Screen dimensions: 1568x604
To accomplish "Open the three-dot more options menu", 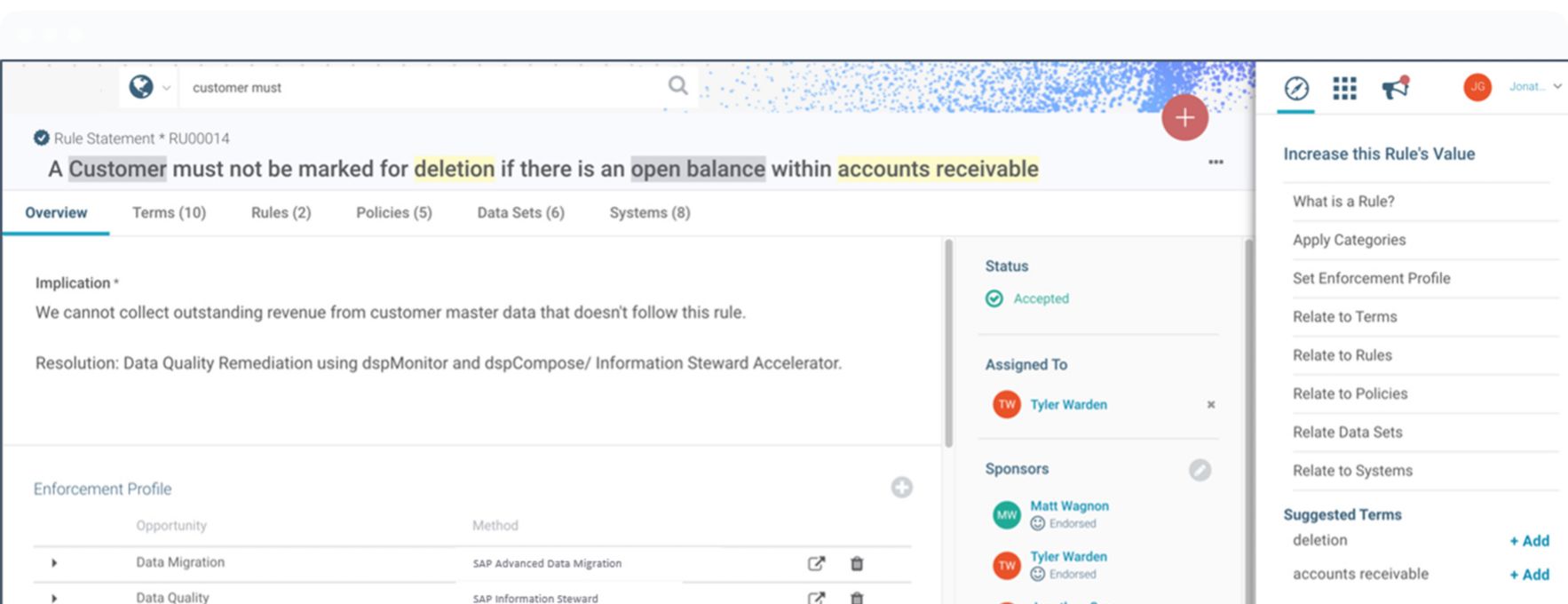I will point(1216,162).
